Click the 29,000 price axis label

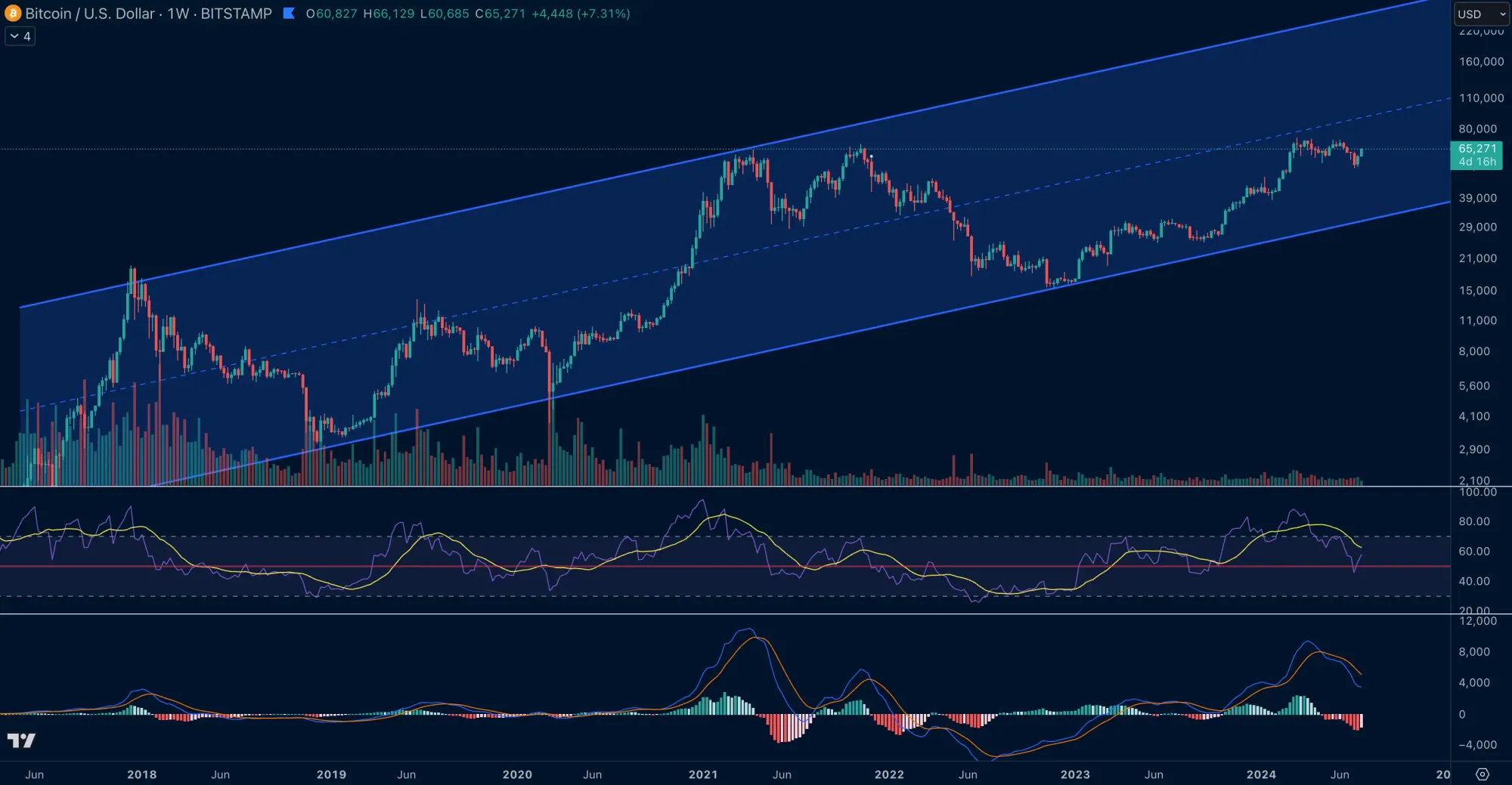1477,227
